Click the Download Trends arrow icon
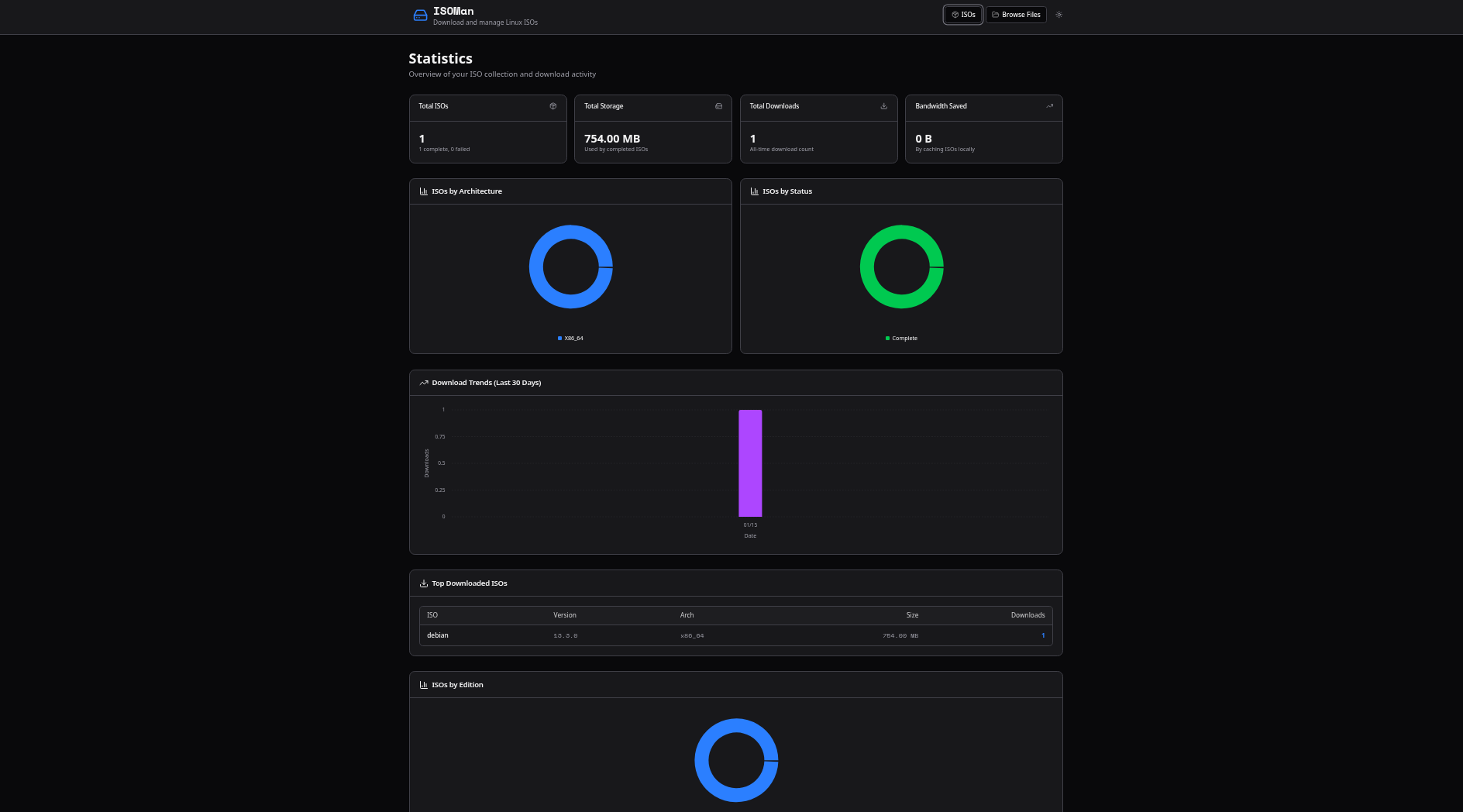Screen dimensions: 1463x812 (x=423, y=383)
